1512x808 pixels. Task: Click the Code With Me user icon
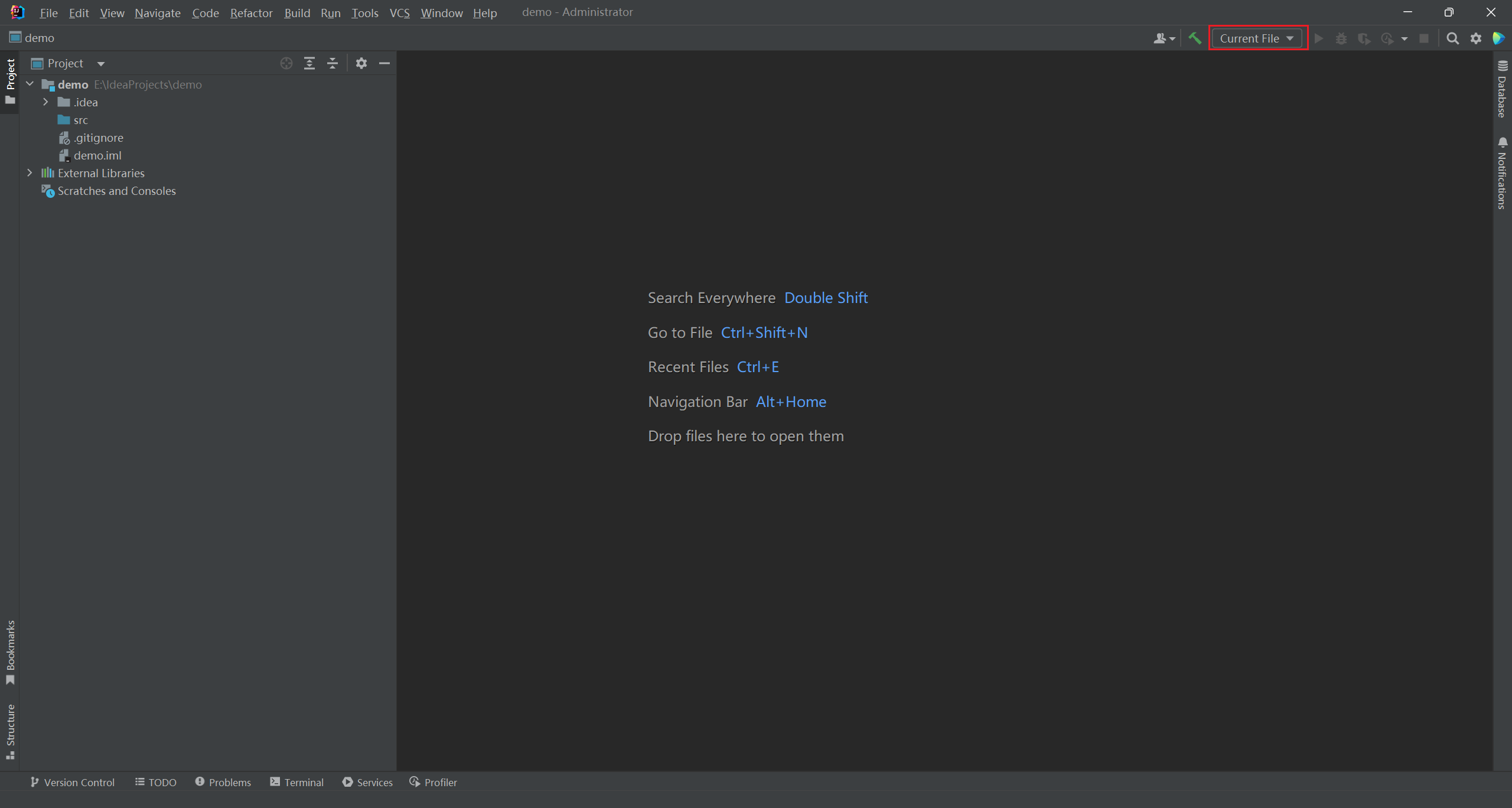coord(1164,38)
